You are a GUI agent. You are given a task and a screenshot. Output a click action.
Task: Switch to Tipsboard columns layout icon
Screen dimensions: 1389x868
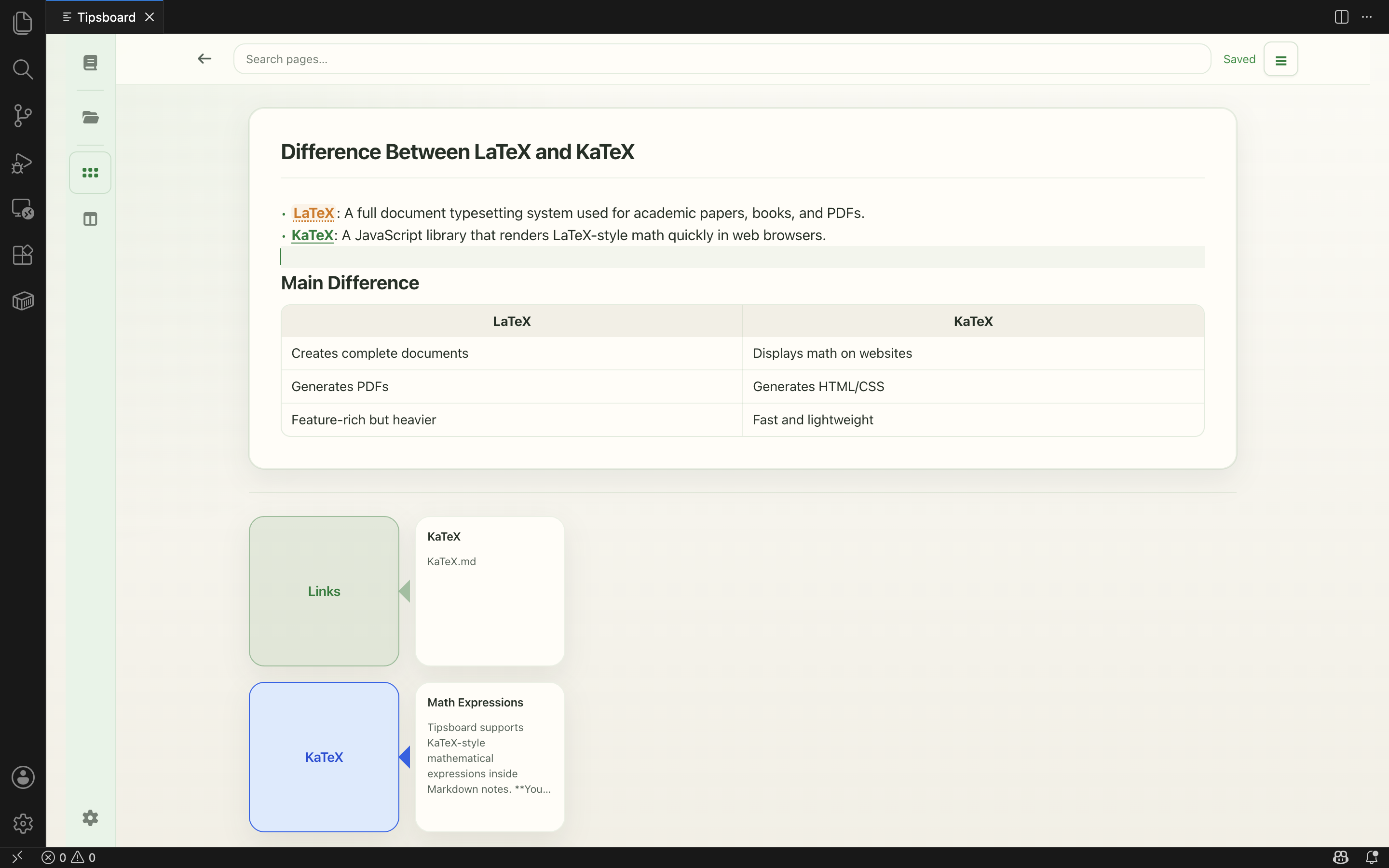coord(90,219)
